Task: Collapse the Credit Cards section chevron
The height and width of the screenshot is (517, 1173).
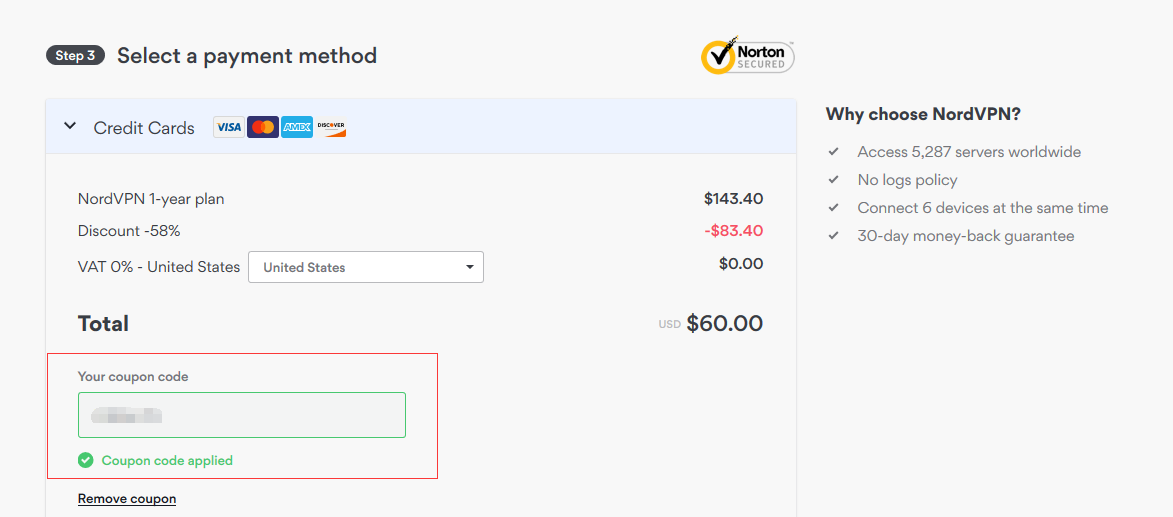Action: pyautogui.click(x=70, y=126)
